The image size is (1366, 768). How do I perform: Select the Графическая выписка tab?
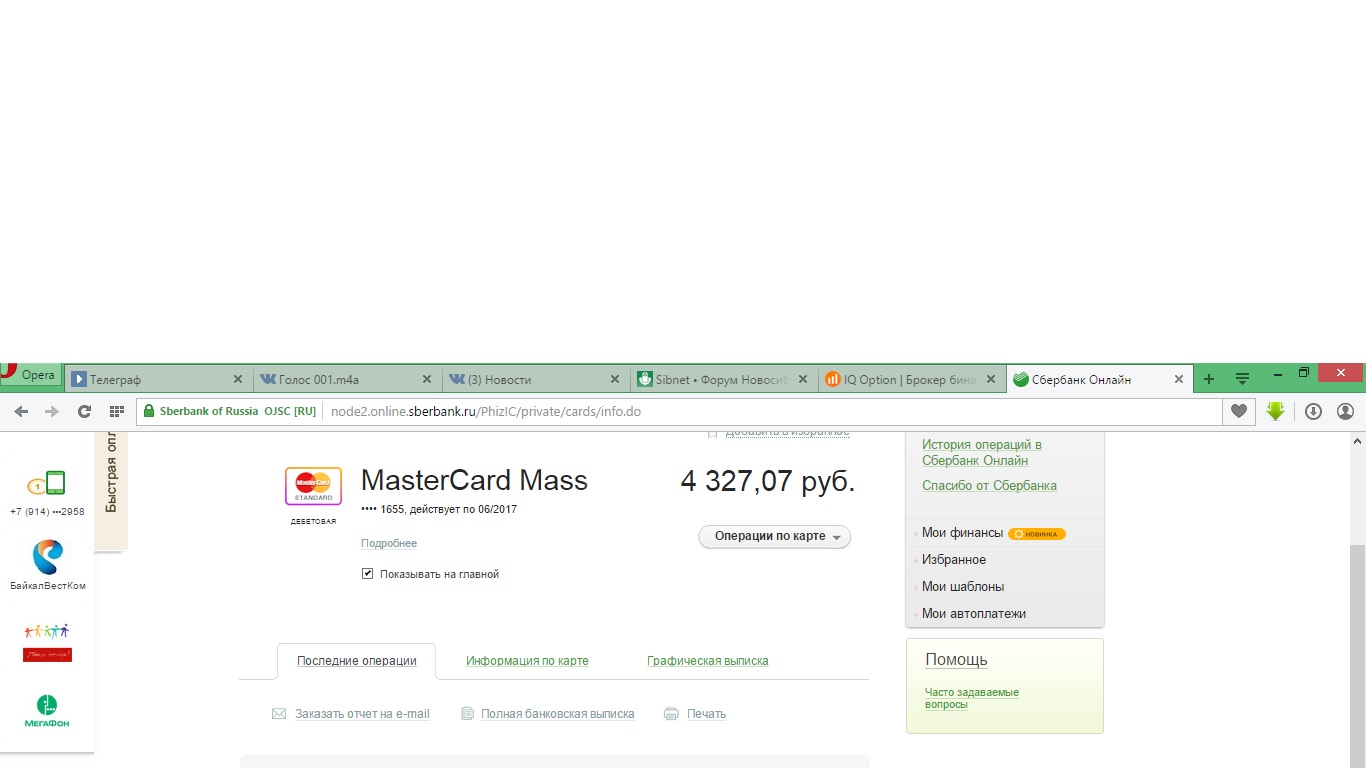(x=708, y=661)
